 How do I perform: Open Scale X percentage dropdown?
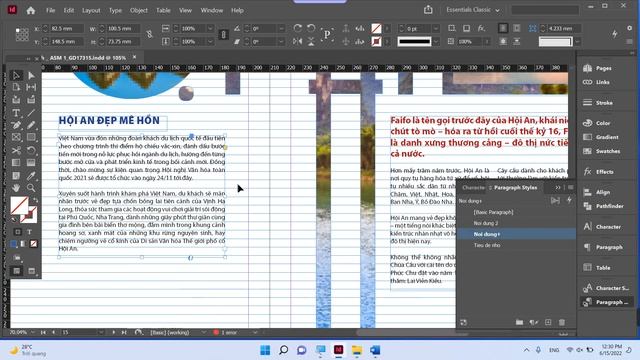(x=210, y=29)
